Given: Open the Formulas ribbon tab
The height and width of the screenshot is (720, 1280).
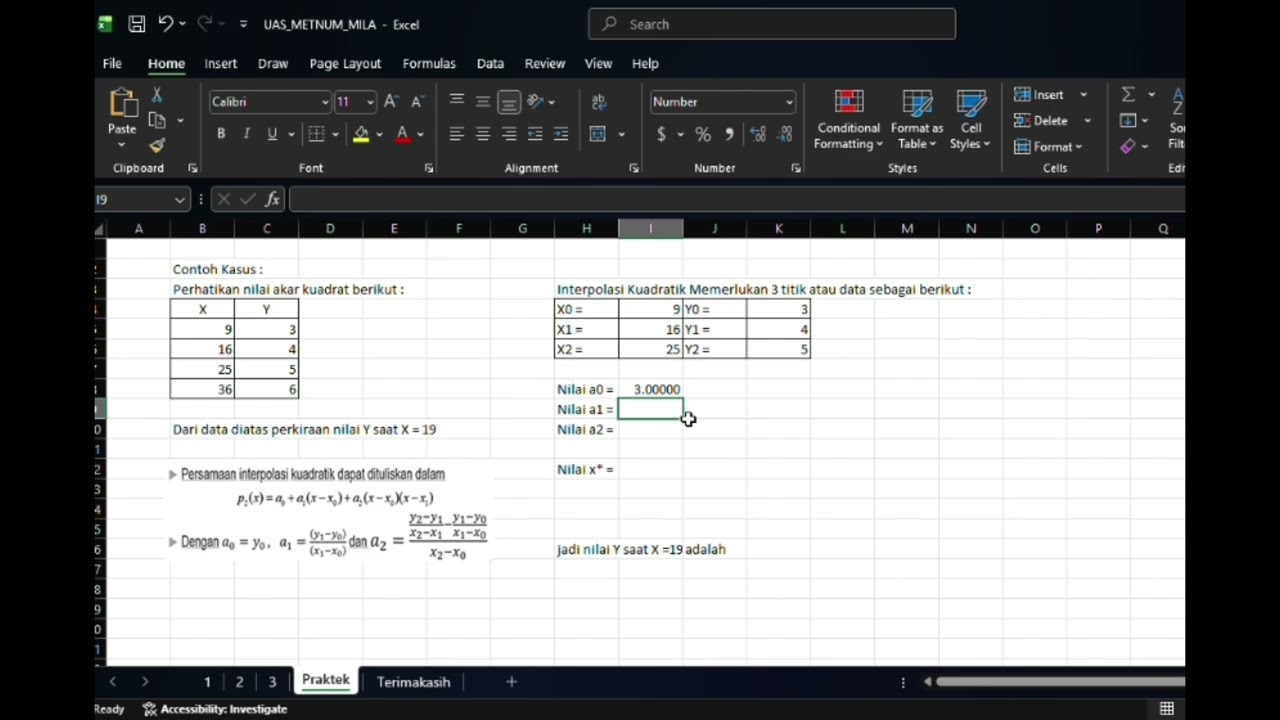Looking at the screenshot, I should coord(429,63).
